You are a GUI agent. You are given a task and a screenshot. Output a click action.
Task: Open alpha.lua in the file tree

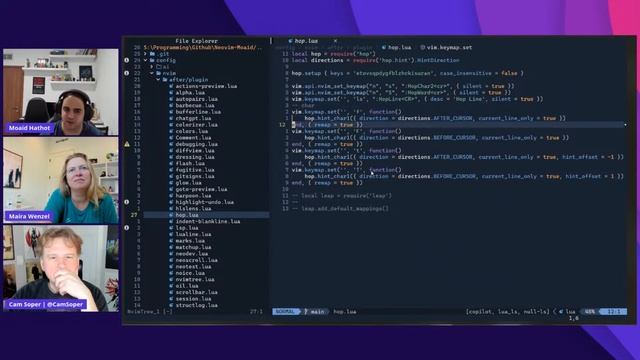pos(190,93)
